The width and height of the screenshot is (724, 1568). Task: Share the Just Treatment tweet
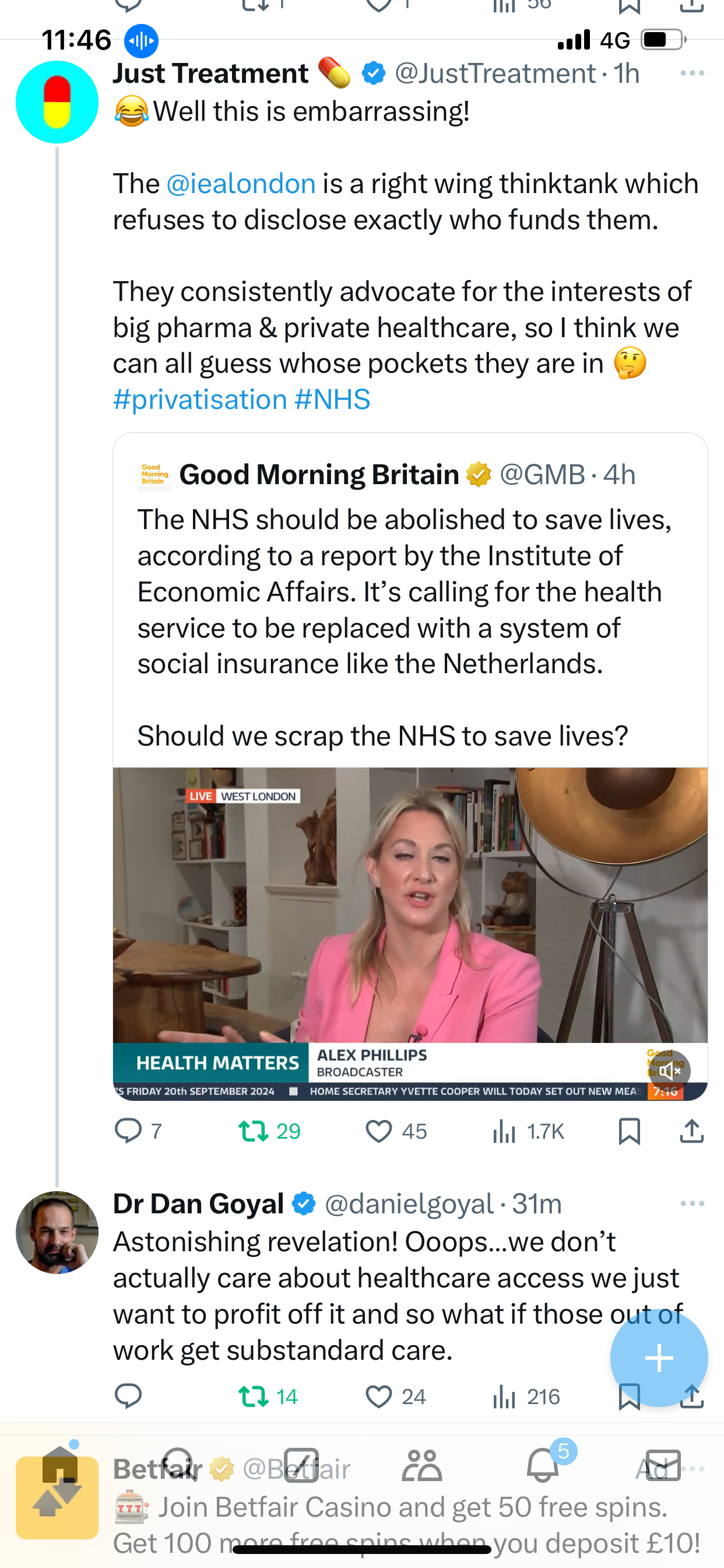[692, 1131]
